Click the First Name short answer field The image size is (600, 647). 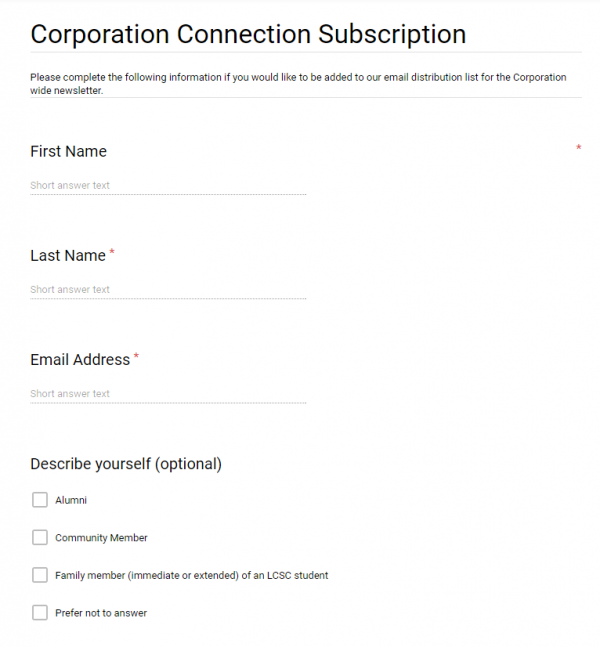point(168,186)
